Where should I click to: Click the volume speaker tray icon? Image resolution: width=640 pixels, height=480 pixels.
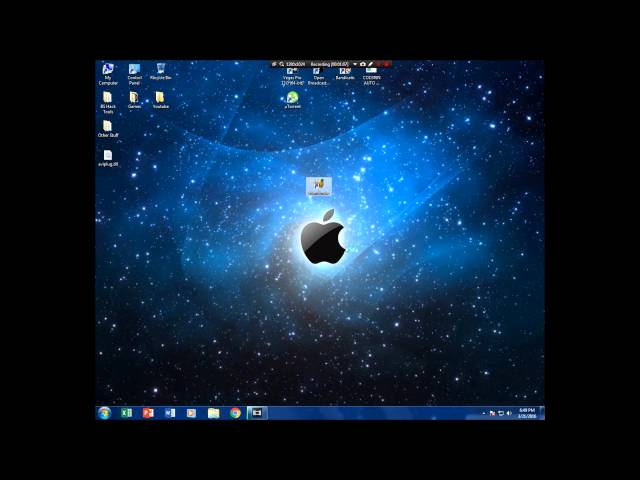click(509, 413)
